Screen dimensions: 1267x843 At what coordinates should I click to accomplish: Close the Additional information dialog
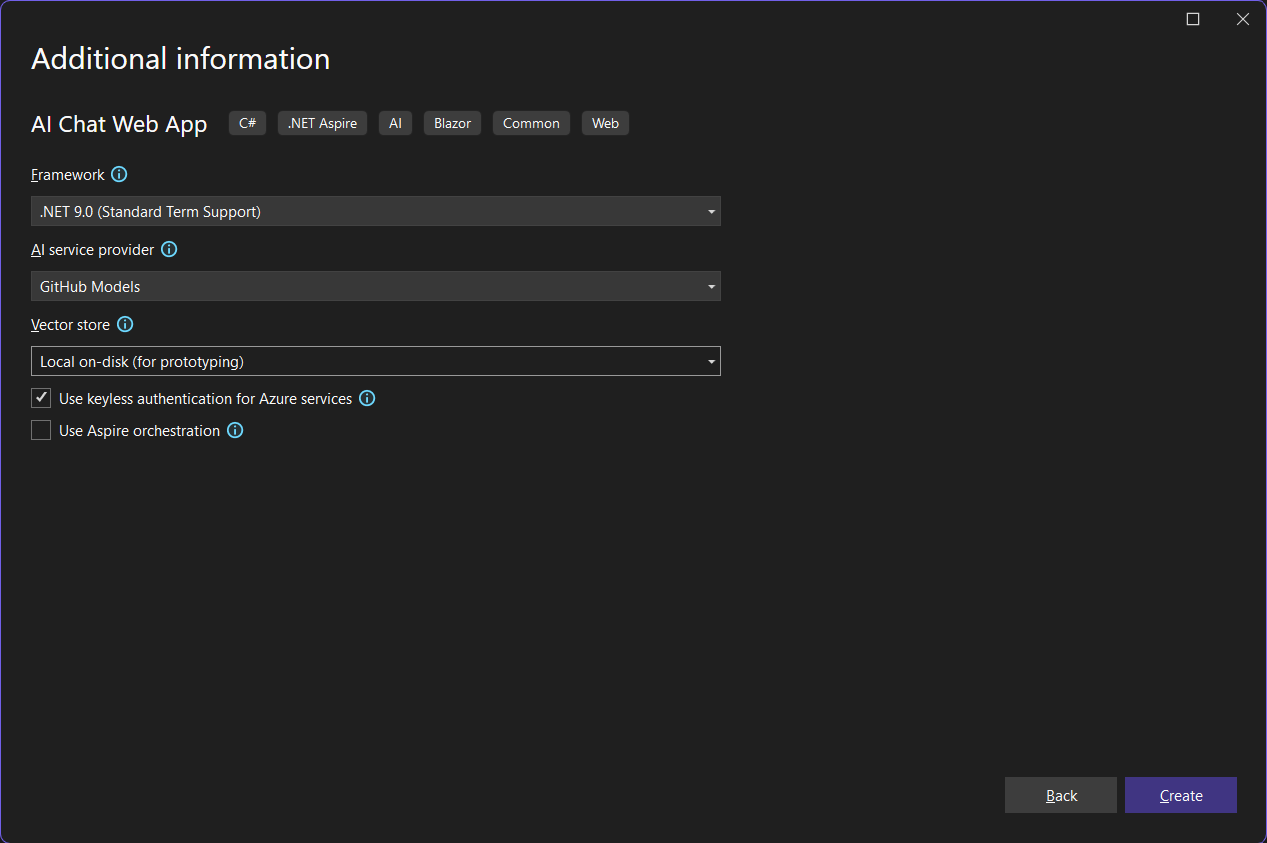point(1243,19)
